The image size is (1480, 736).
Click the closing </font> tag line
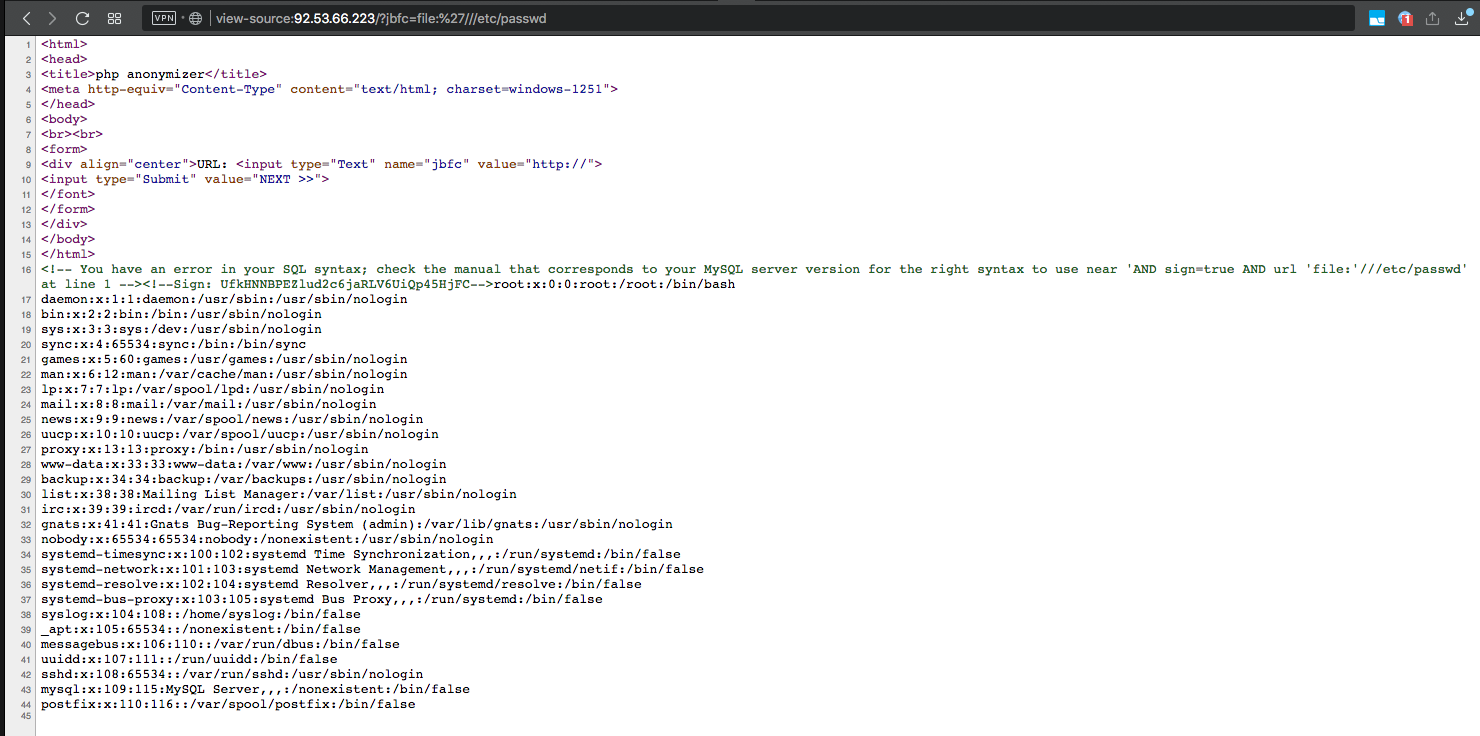click(68, 194)
